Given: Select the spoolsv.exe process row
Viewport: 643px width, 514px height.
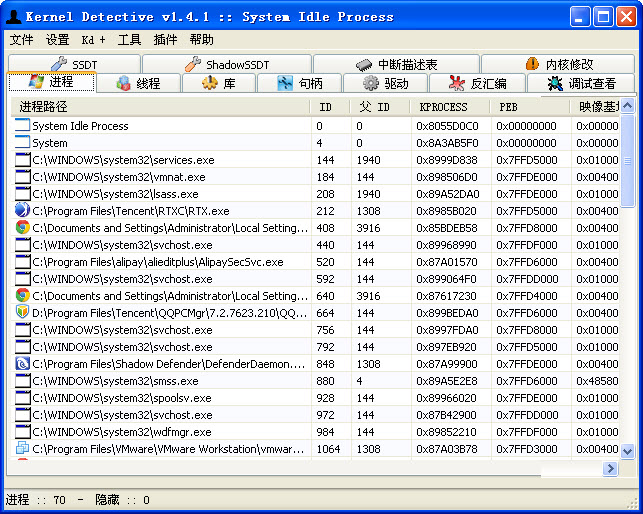Looking at the screenshot, I should [316, 397].
